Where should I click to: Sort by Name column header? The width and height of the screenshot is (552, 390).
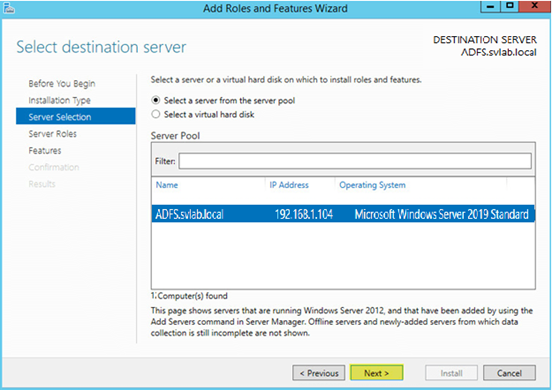(167, 185)
